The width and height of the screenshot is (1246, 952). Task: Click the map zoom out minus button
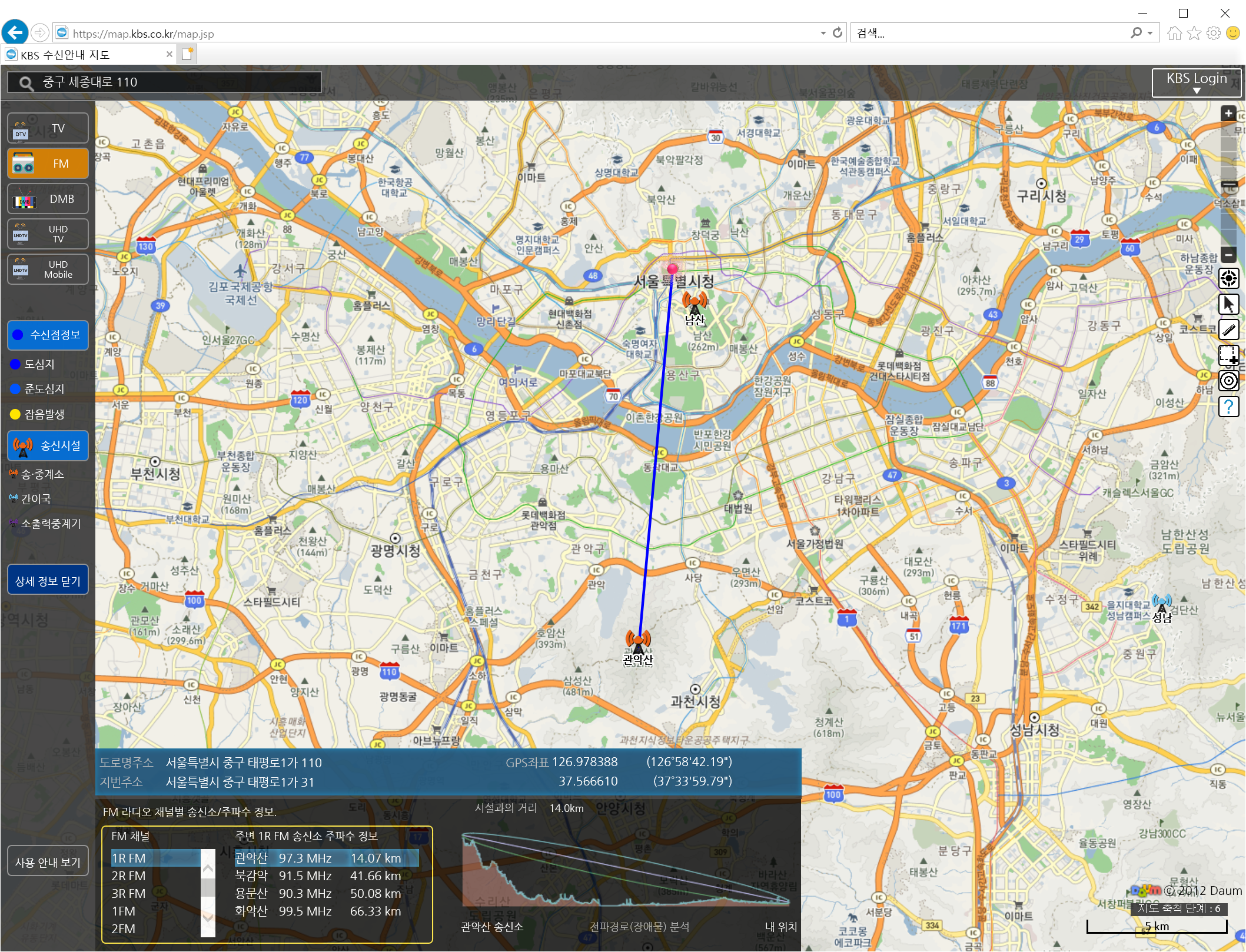pos(1228,255)
